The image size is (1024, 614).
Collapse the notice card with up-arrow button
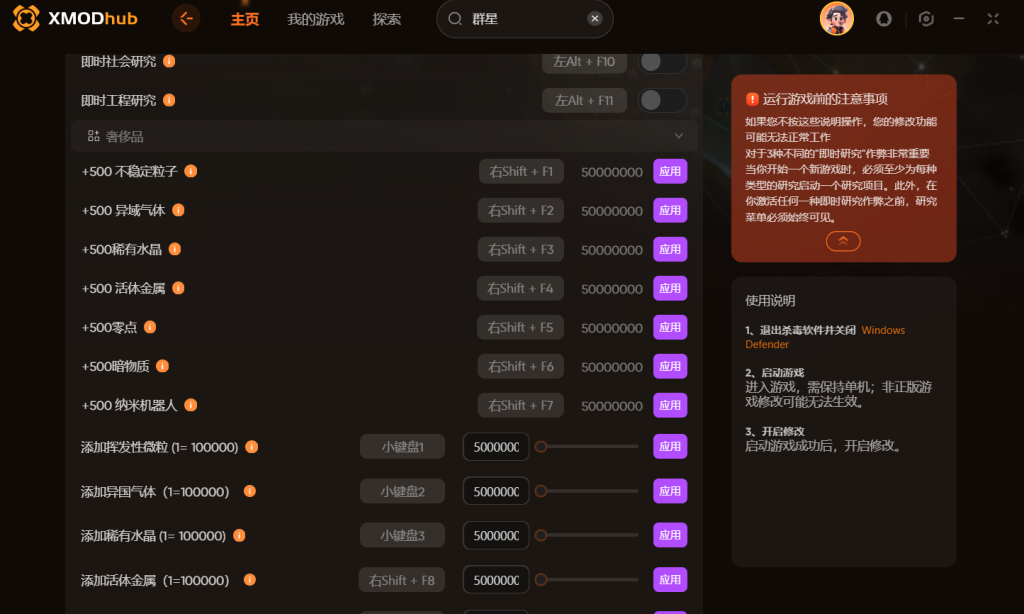pos(843,241)
